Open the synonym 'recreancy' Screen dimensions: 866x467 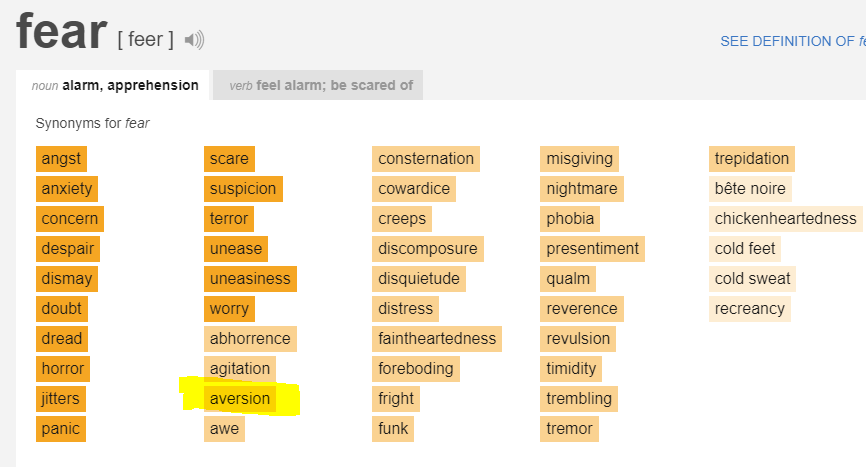750,309
